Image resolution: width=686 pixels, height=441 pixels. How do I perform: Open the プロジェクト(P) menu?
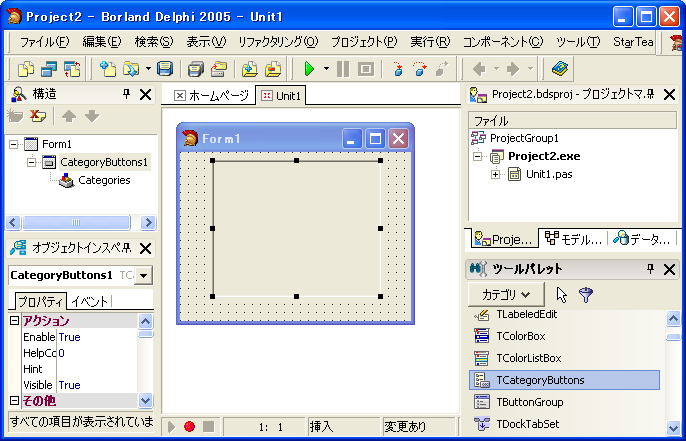click(x=364, y=42)
